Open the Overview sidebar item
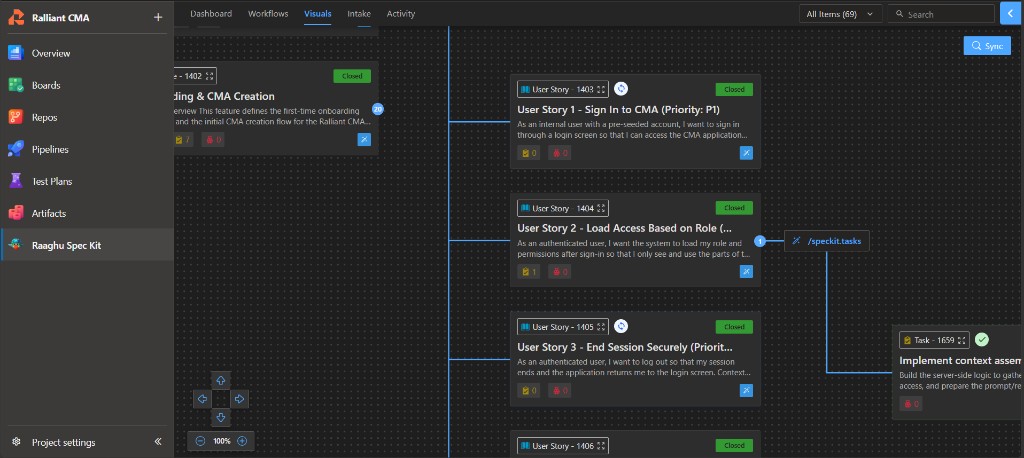 [x=87, y=54]
